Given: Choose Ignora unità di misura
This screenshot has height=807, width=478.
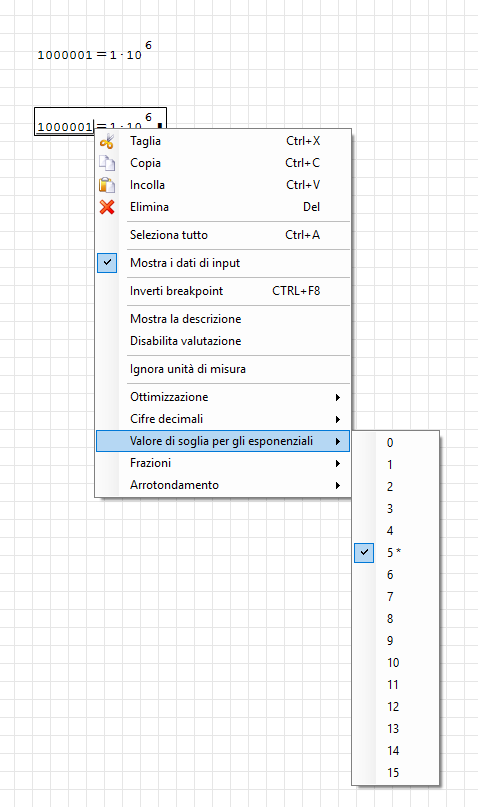Looking at the screenshot, I should point(223,369).
